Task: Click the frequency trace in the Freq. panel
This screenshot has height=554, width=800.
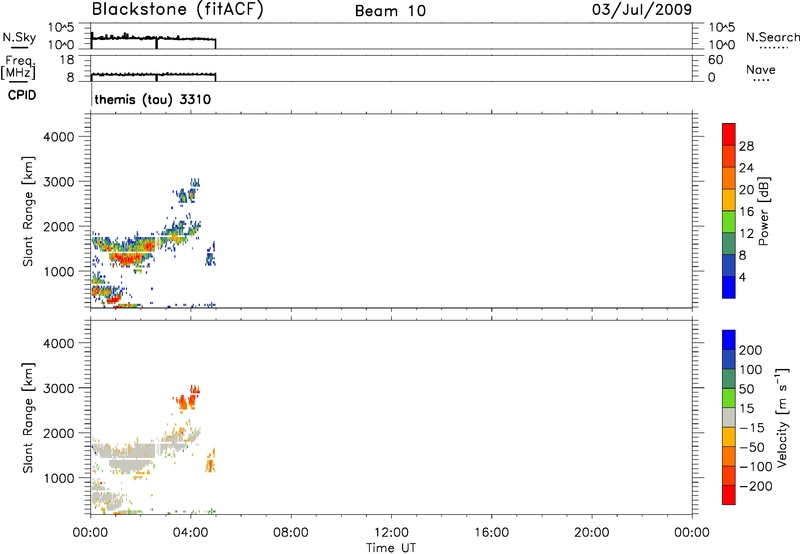Action: (x=153, y=75)
